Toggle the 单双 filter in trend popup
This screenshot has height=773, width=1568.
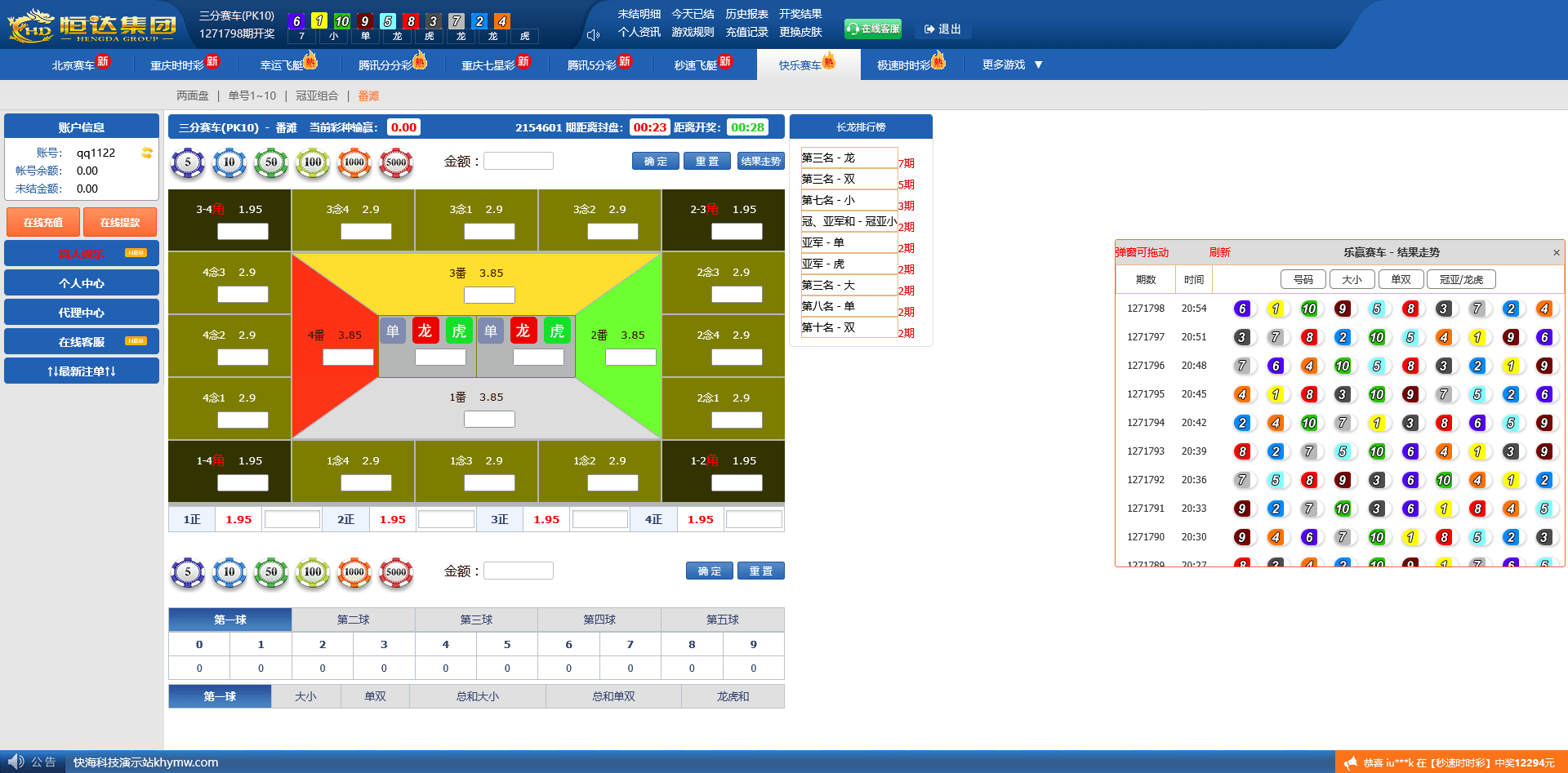point(1401,279)
